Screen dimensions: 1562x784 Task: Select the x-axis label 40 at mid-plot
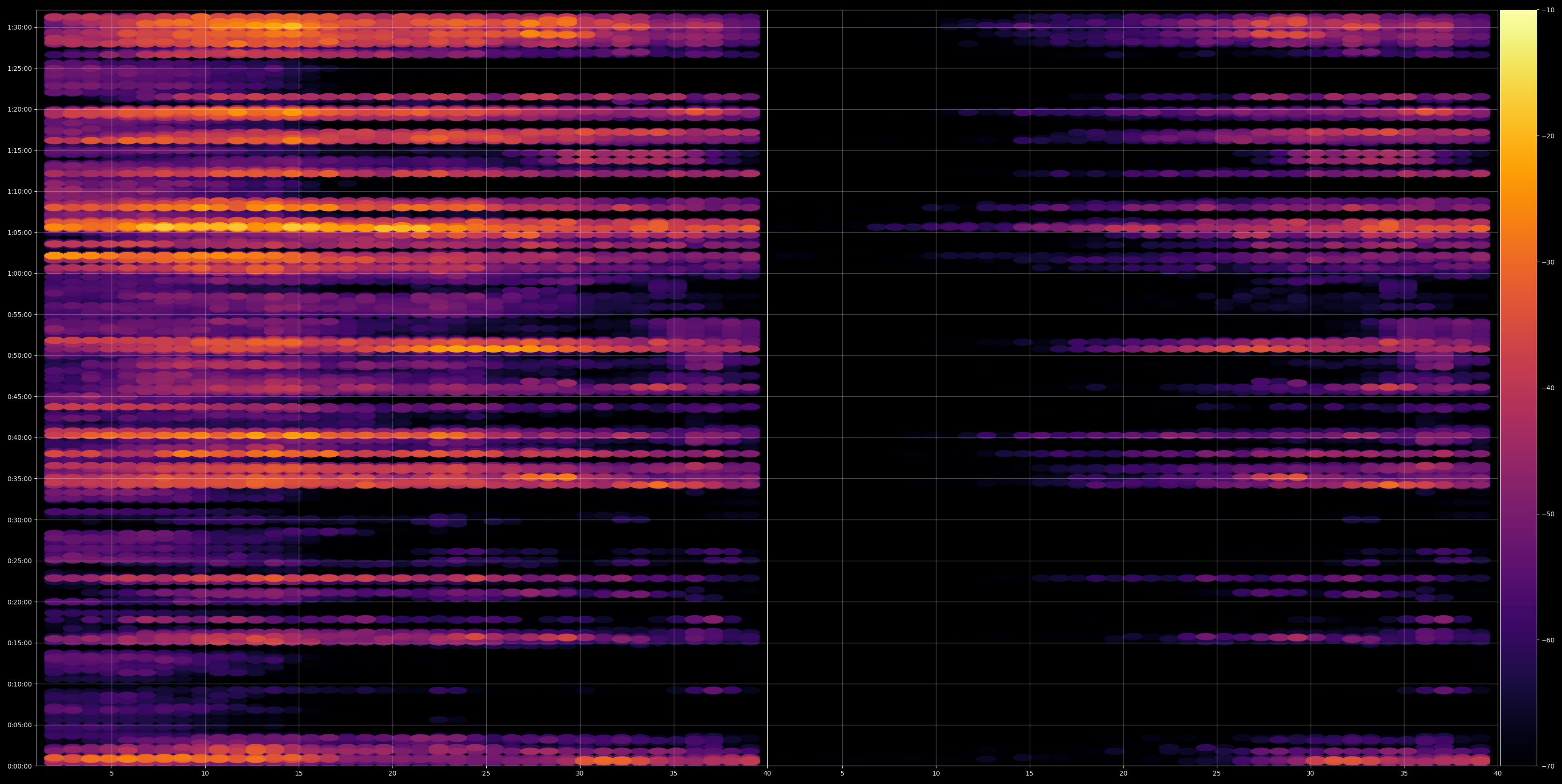click(x=767, y=774)
